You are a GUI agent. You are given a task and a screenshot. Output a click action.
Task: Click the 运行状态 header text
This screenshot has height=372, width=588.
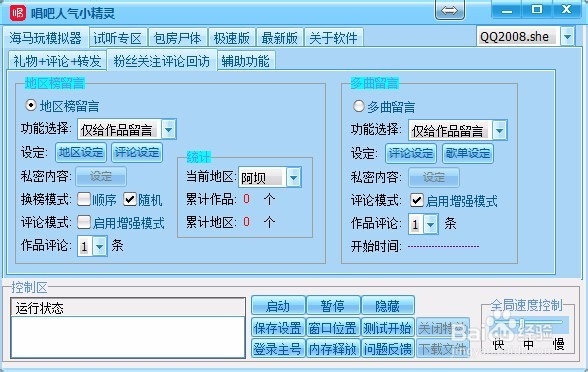tap(39, 308)
